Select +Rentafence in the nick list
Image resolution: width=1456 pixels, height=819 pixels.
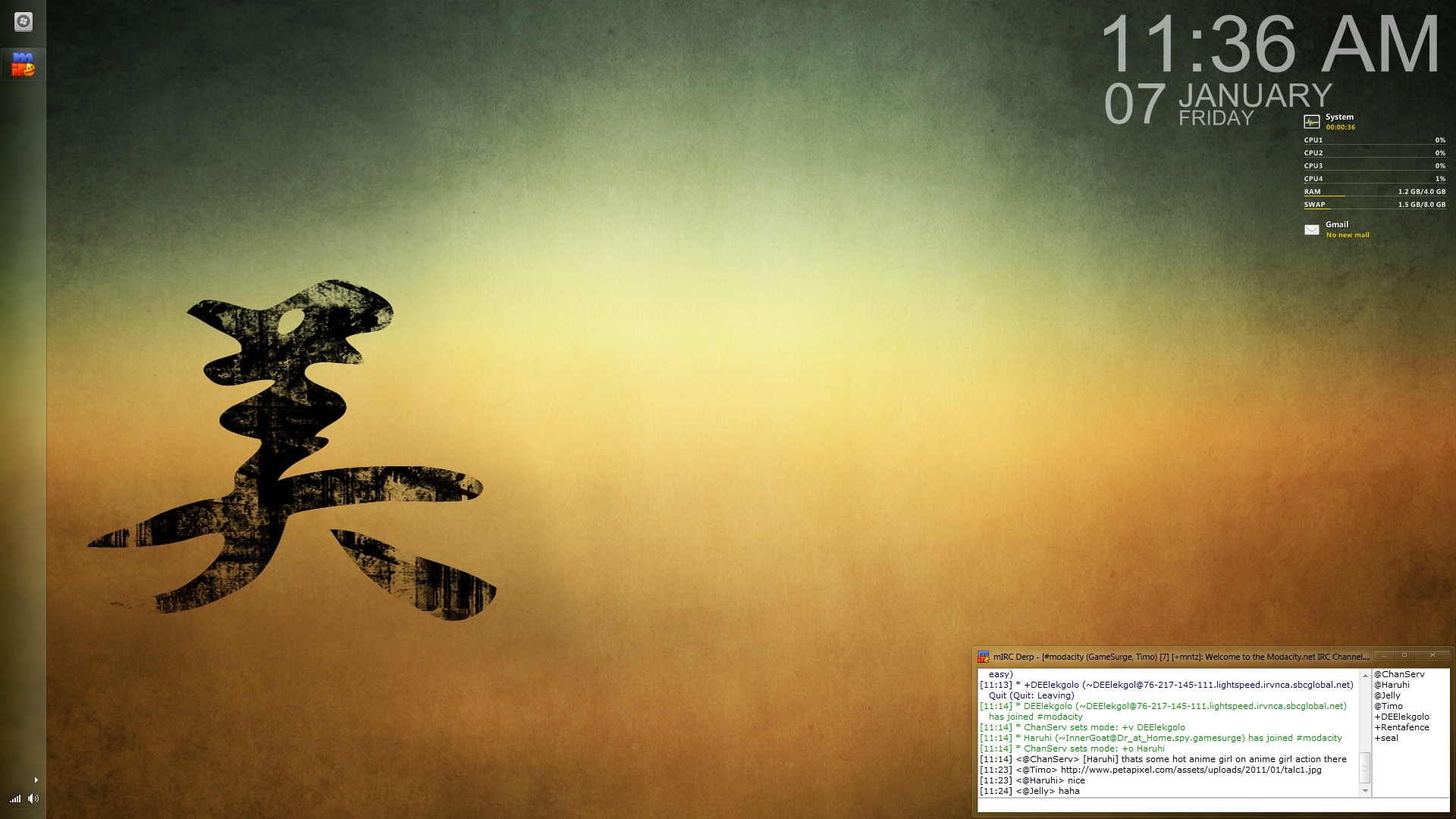(x=1401, y=727)
